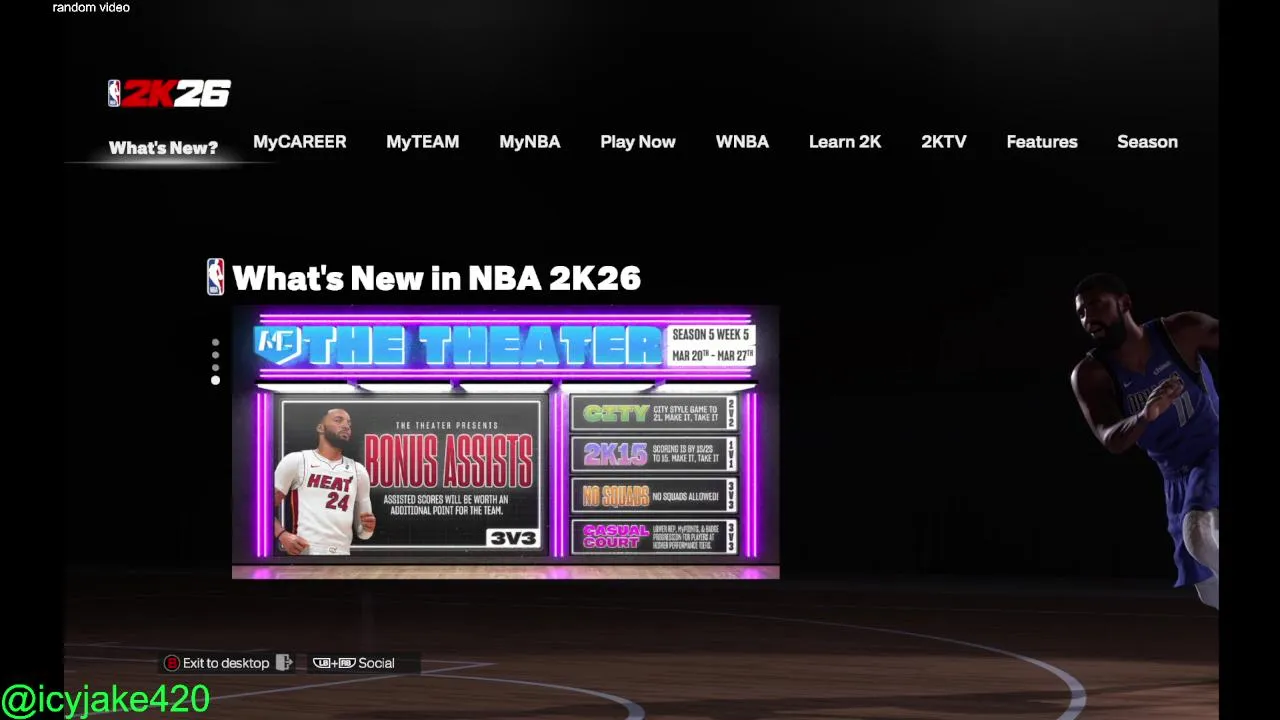Click the LB+RB bumper buttons icon
This screenshot has height=720, width=1280.
(334, 663)
